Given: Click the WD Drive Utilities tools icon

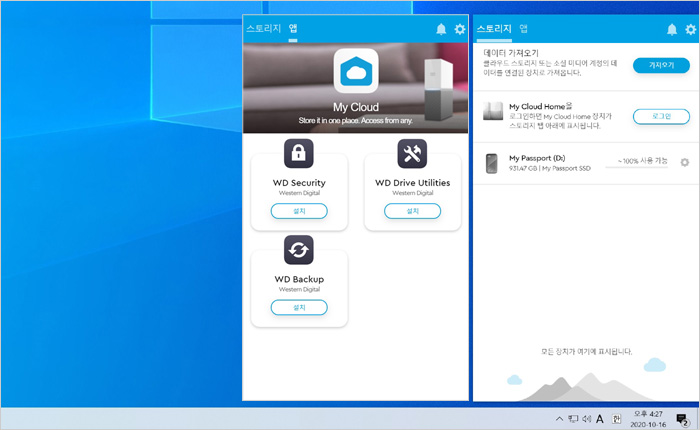Looking at the screenshot, I should (412, 154).
